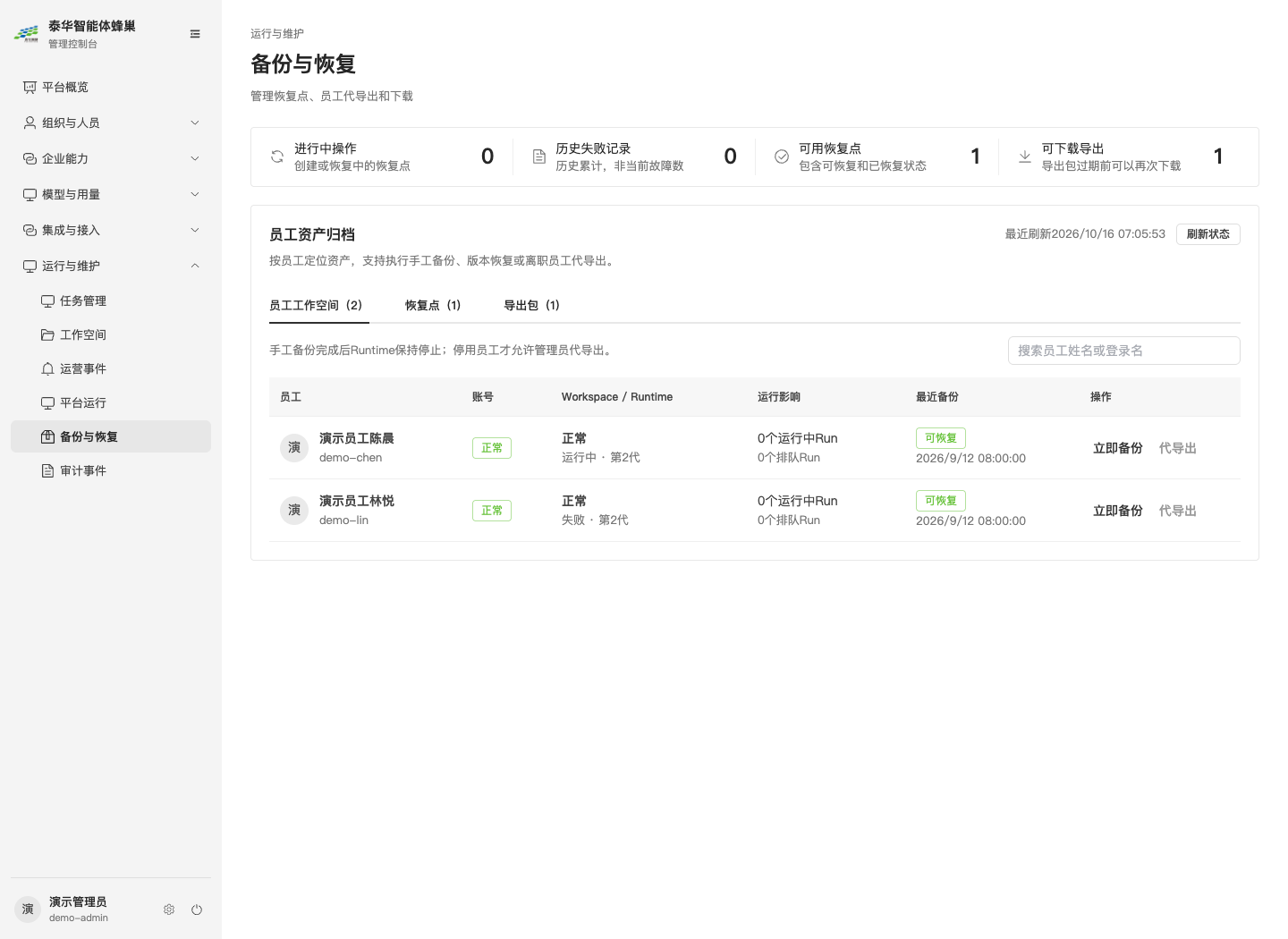Screen dimensions: 1288x939
Task: Expand the 企业能力 menu
Action: 111,158
